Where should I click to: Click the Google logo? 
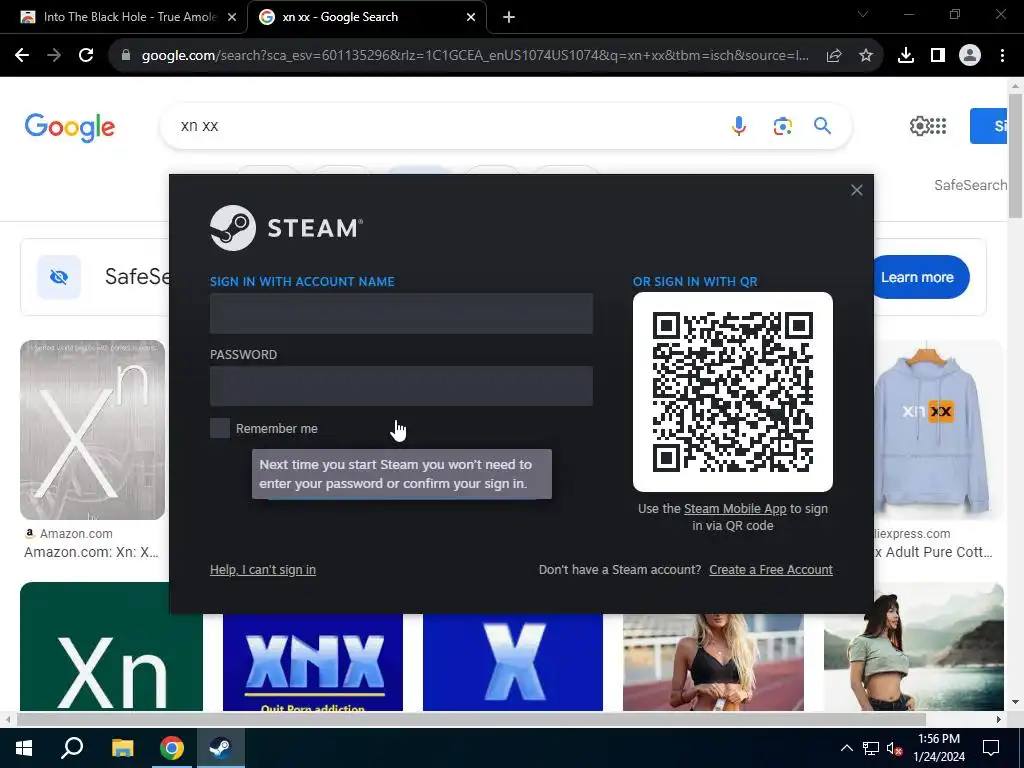coord(69,127)
